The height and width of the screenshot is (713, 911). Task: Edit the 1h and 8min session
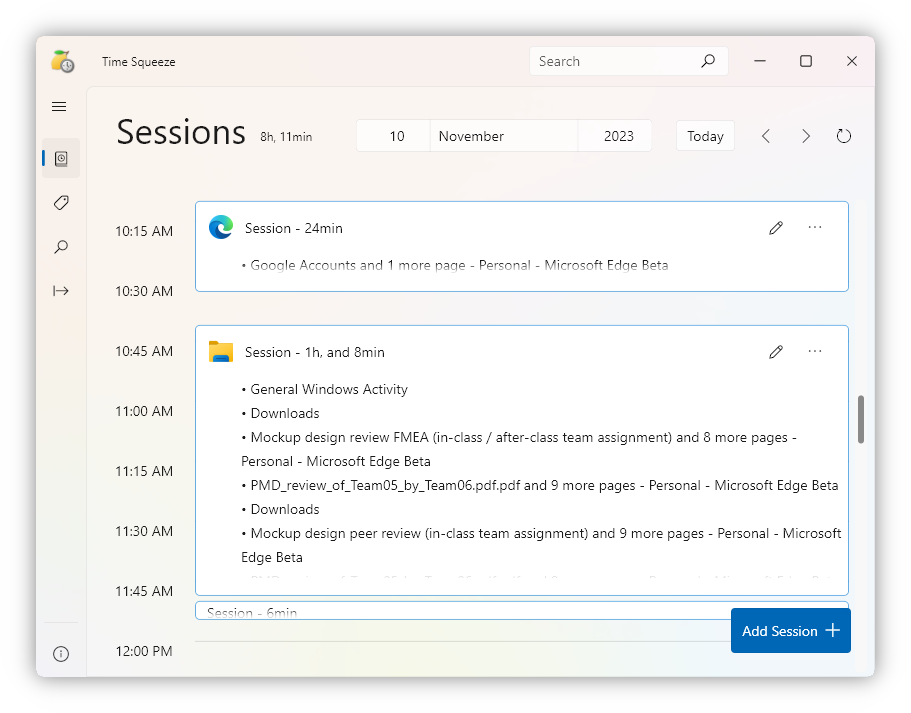click(x=776, y=352)
